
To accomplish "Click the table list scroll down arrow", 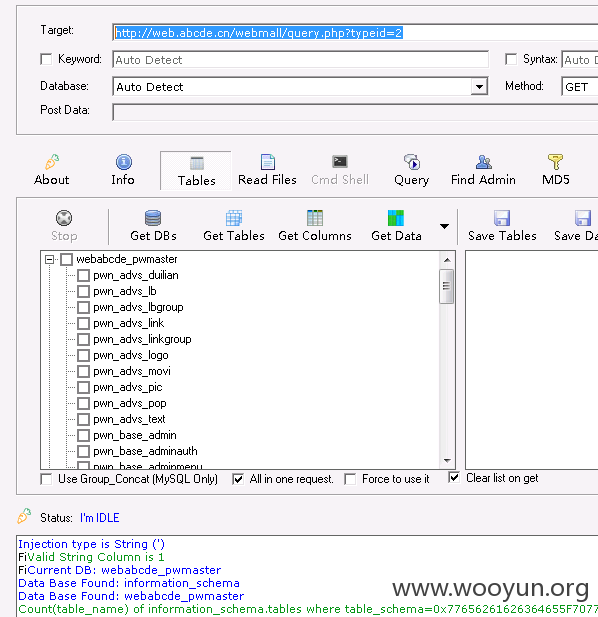I will pyautogui.click(x=447, y=460).
